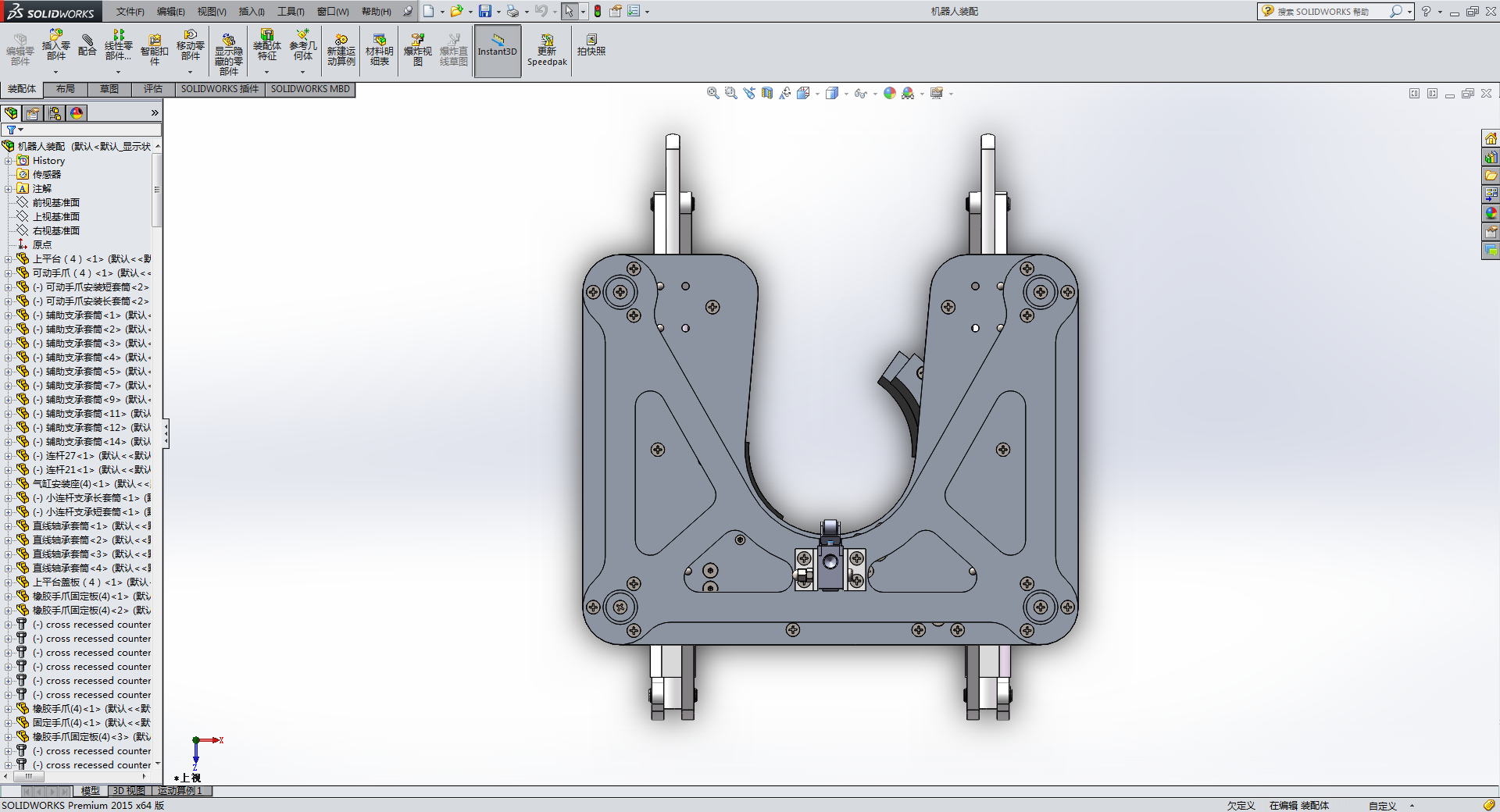Take a snapshot with 拍快照

tap(591, 45)
